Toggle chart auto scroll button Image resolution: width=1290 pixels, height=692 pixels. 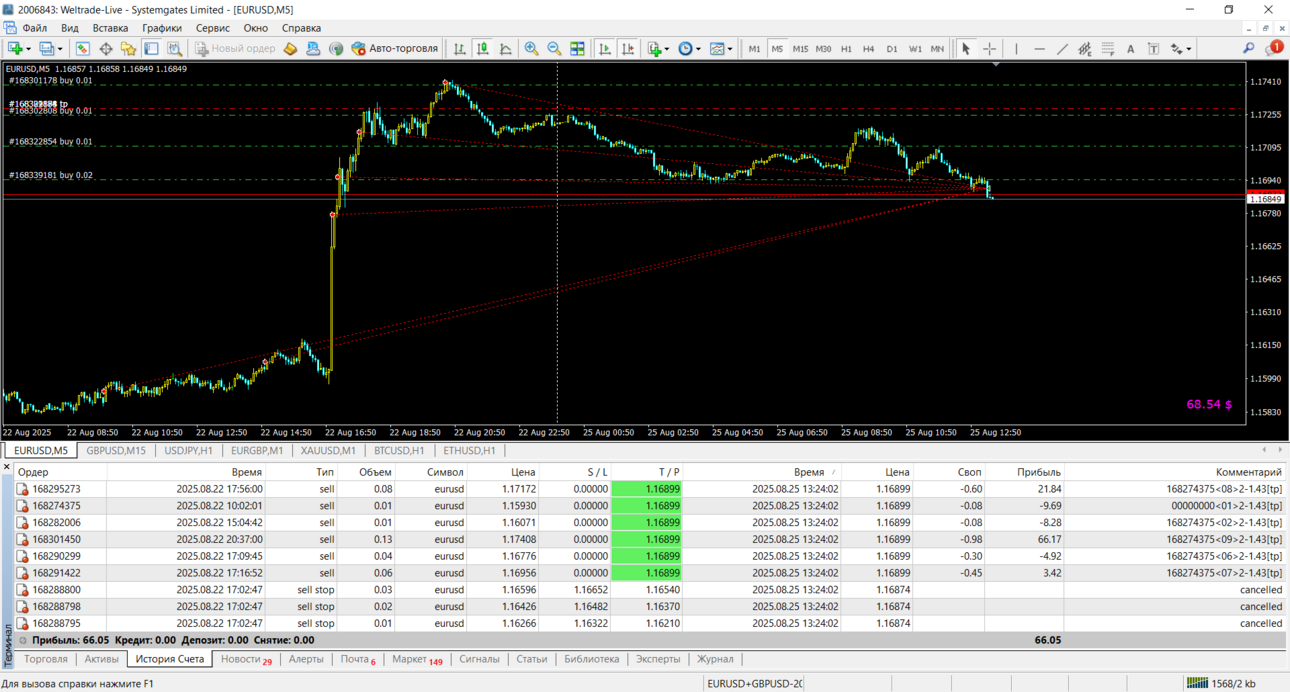[605, 48]
